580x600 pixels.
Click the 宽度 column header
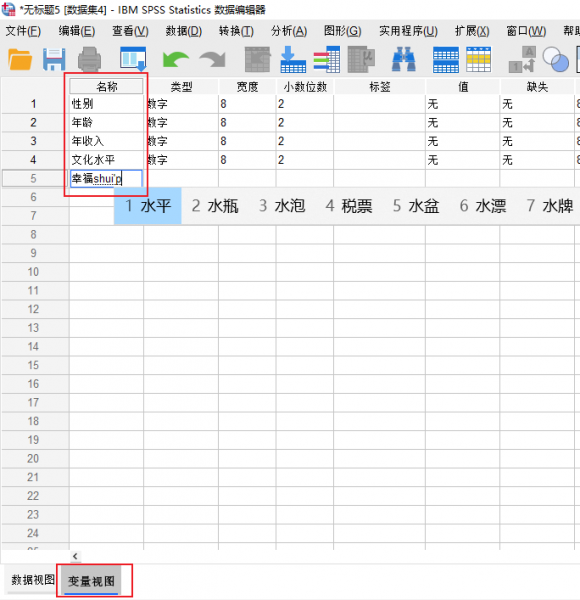click(247, 86)
